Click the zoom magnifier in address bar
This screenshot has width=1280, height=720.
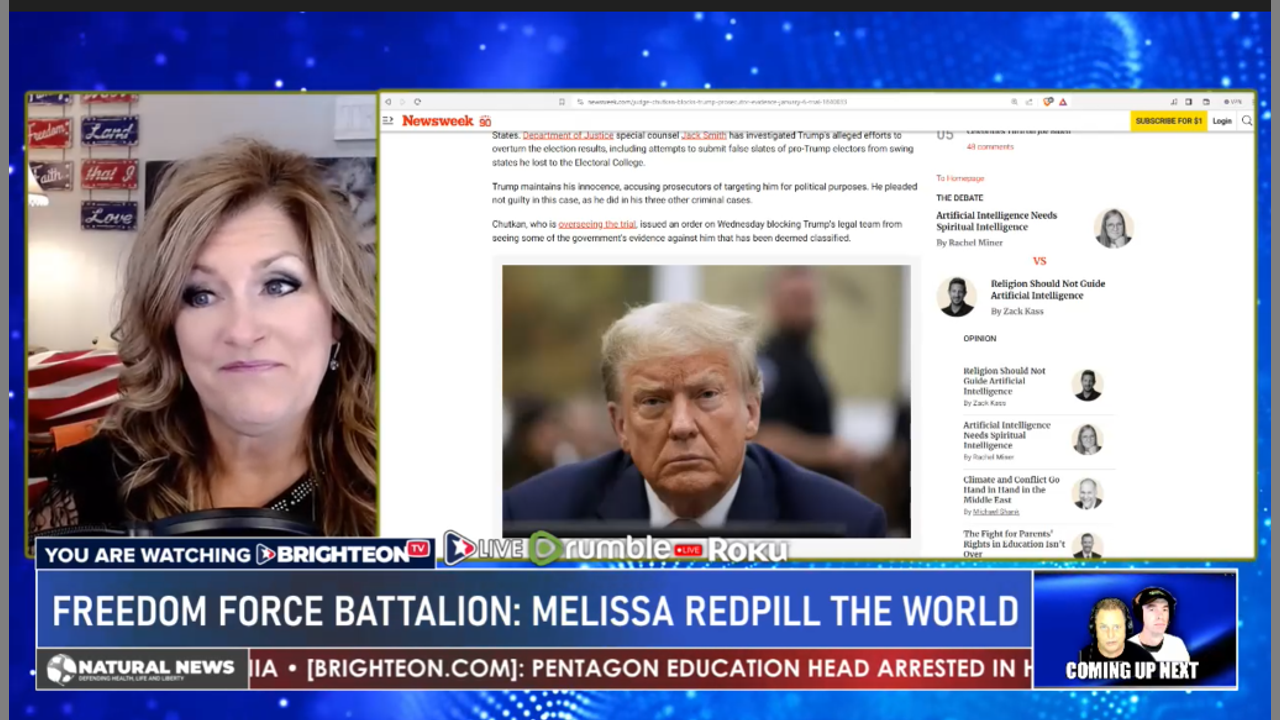point(1014,102)
